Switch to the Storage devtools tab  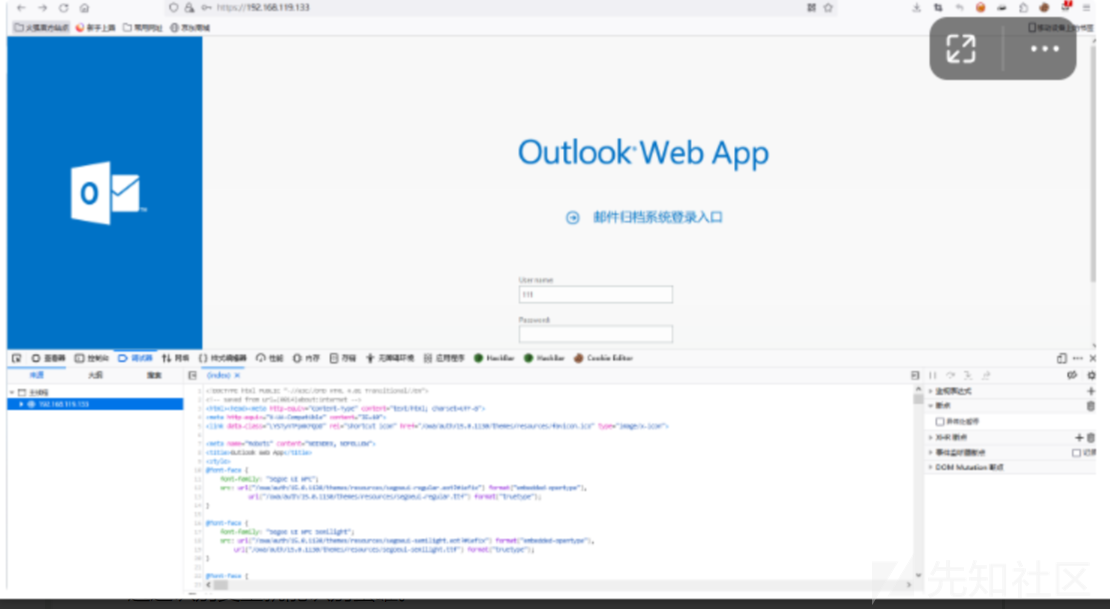coord(343,358)
